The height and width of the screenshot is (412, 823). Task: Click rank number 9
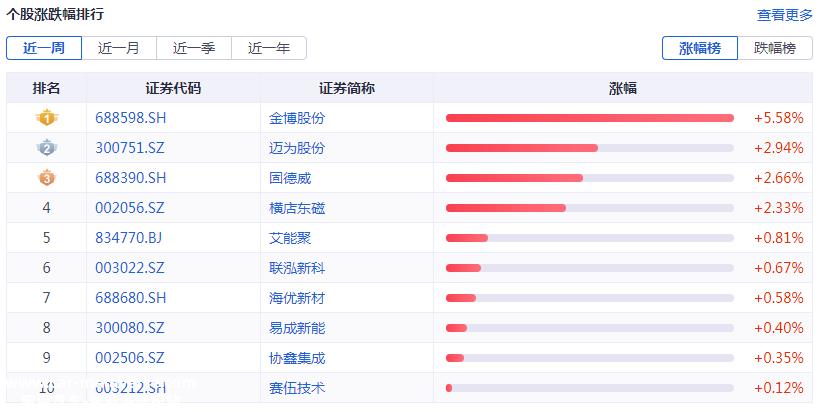[x=47, y=358]
